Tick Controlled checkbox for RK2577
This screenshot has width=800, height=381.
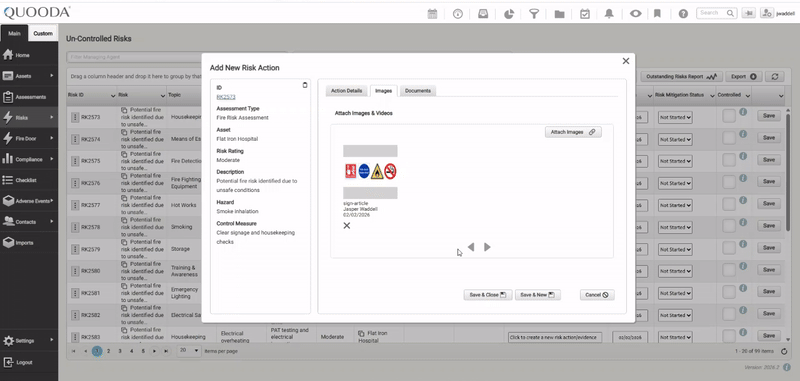click(x=729, y=204)
